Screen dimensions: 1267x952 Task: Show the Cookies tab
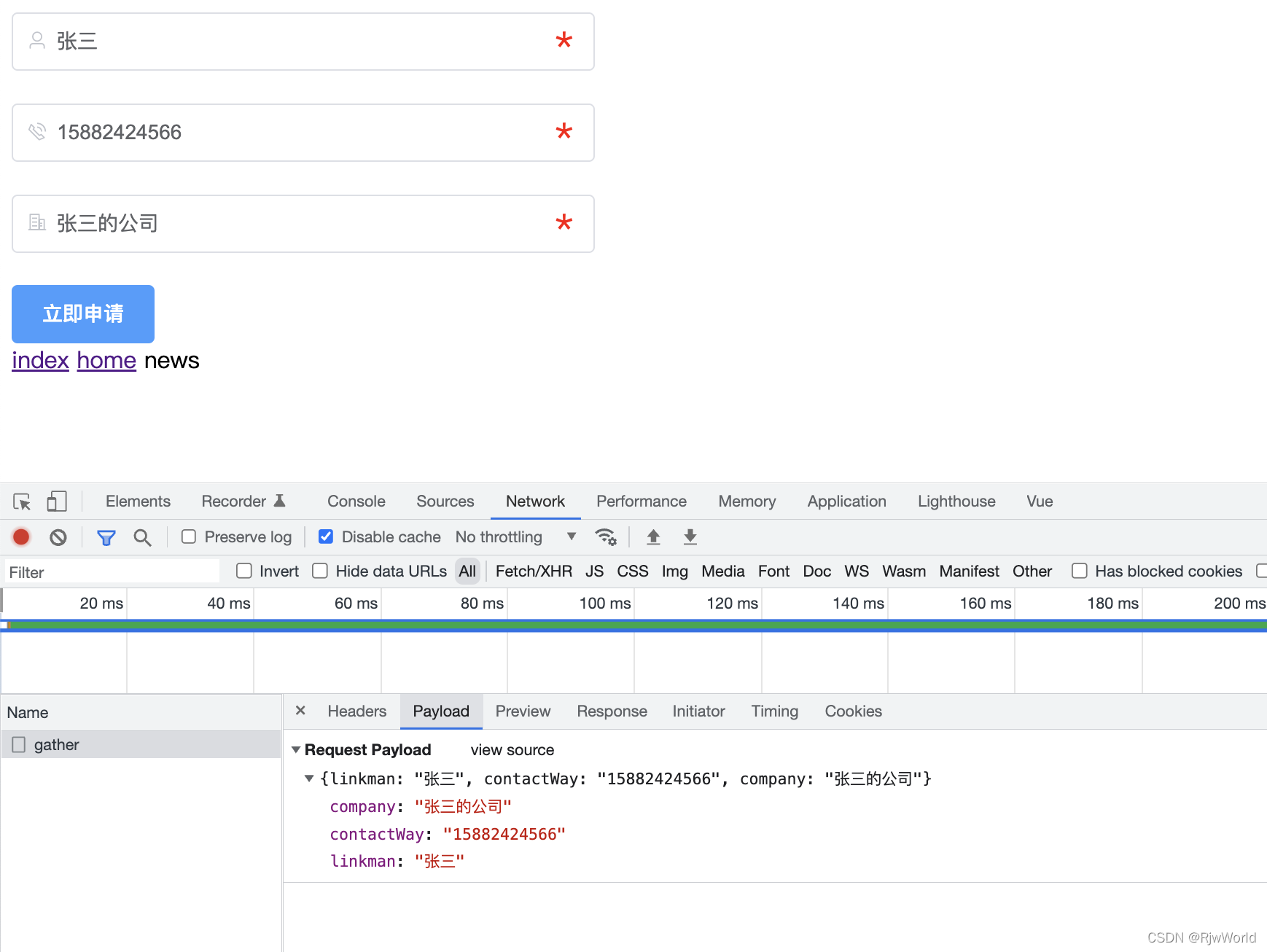pyautogui.click(x=853, y=711)
